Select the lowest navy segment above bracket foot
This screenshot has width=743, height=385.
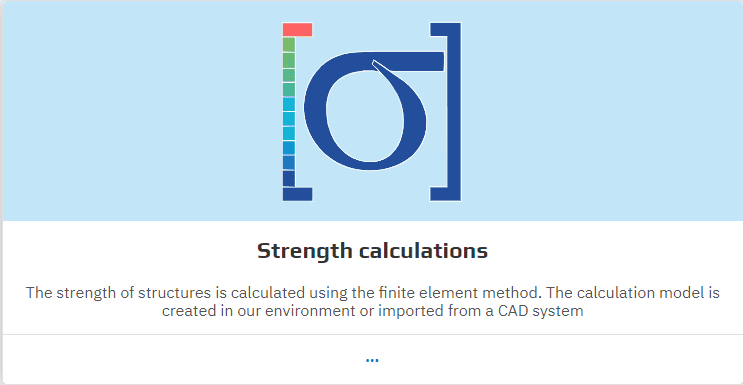coord(289,178)
